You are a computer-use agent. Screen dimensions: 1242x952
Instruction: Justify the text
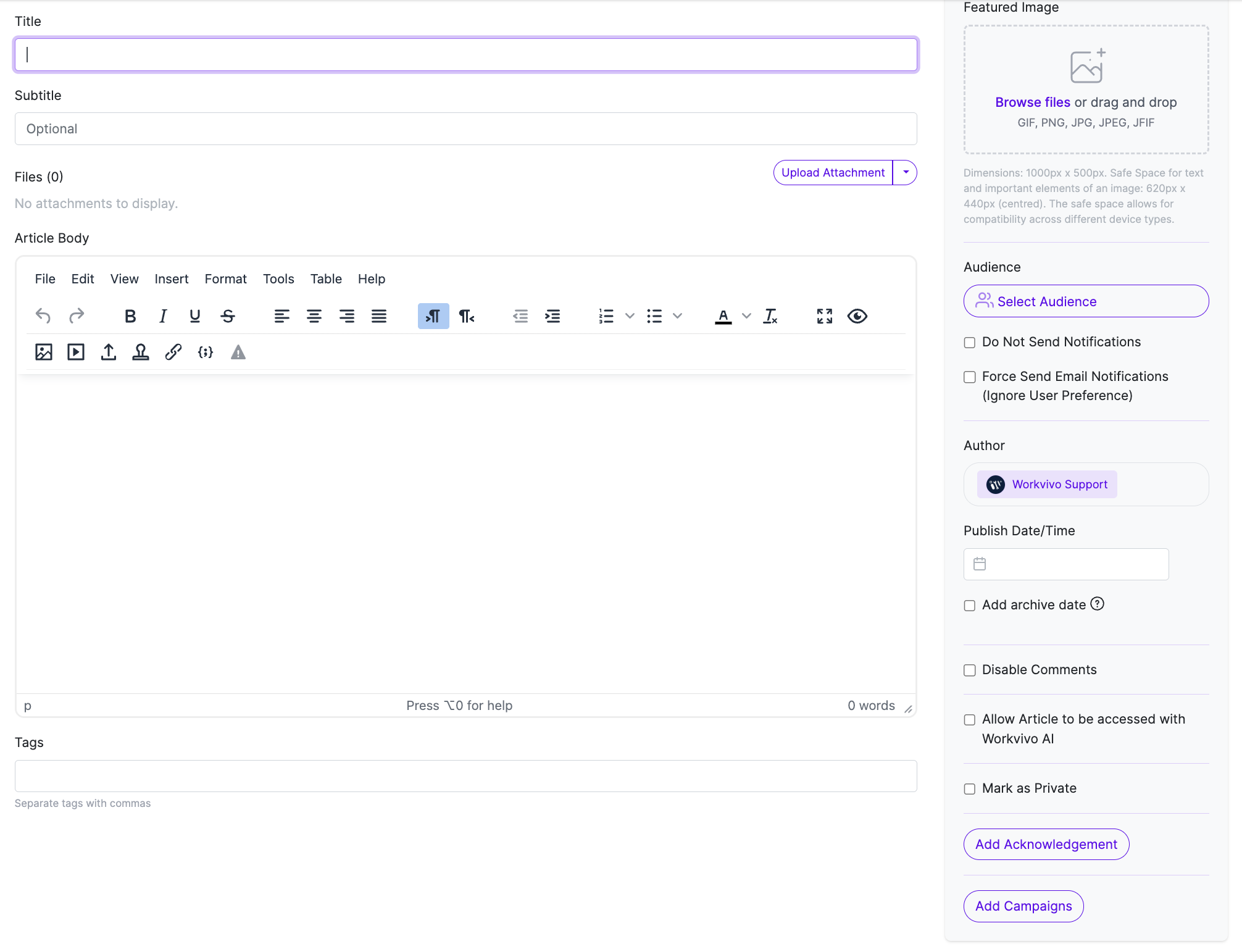click(x=379, y=316)
